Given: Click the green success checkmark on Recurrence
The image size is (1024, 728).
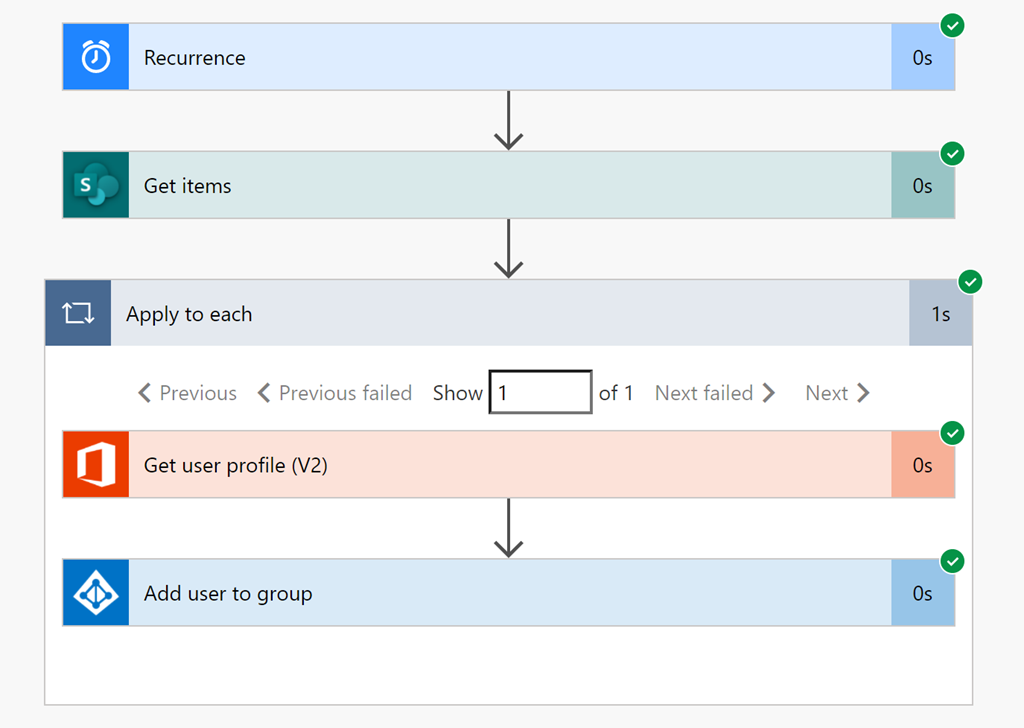Looking at the screenshot, I should (x=953, y=26).
